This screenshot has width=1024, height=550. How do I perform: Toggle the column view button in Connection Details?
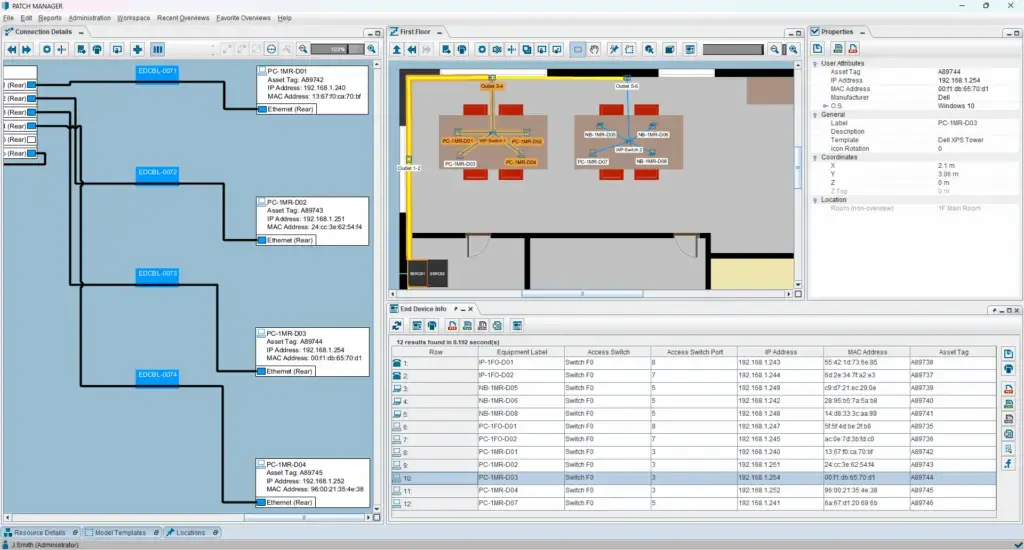[158, 48]
